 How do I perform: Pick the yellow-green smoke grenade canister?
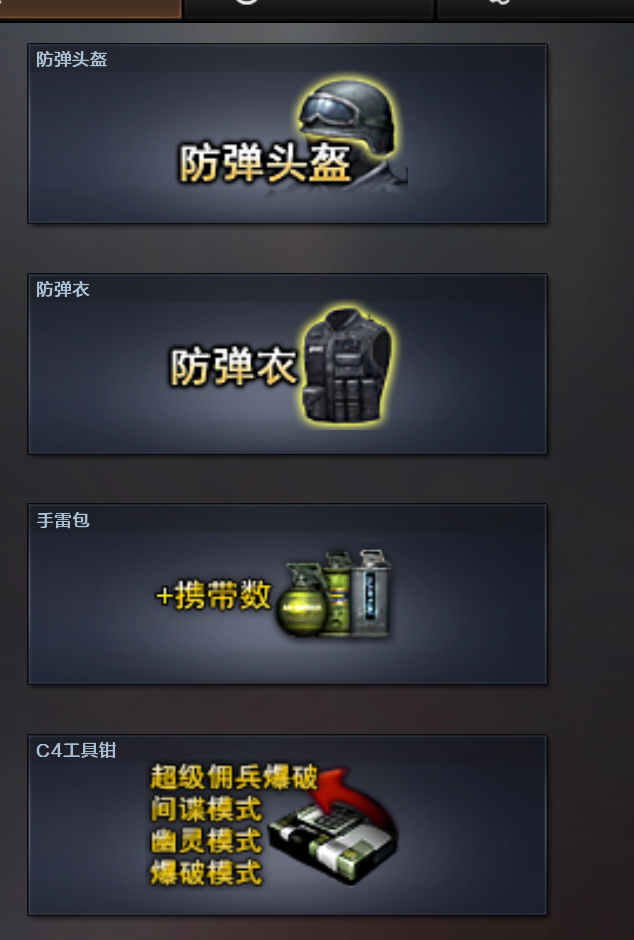pos(339,592)
